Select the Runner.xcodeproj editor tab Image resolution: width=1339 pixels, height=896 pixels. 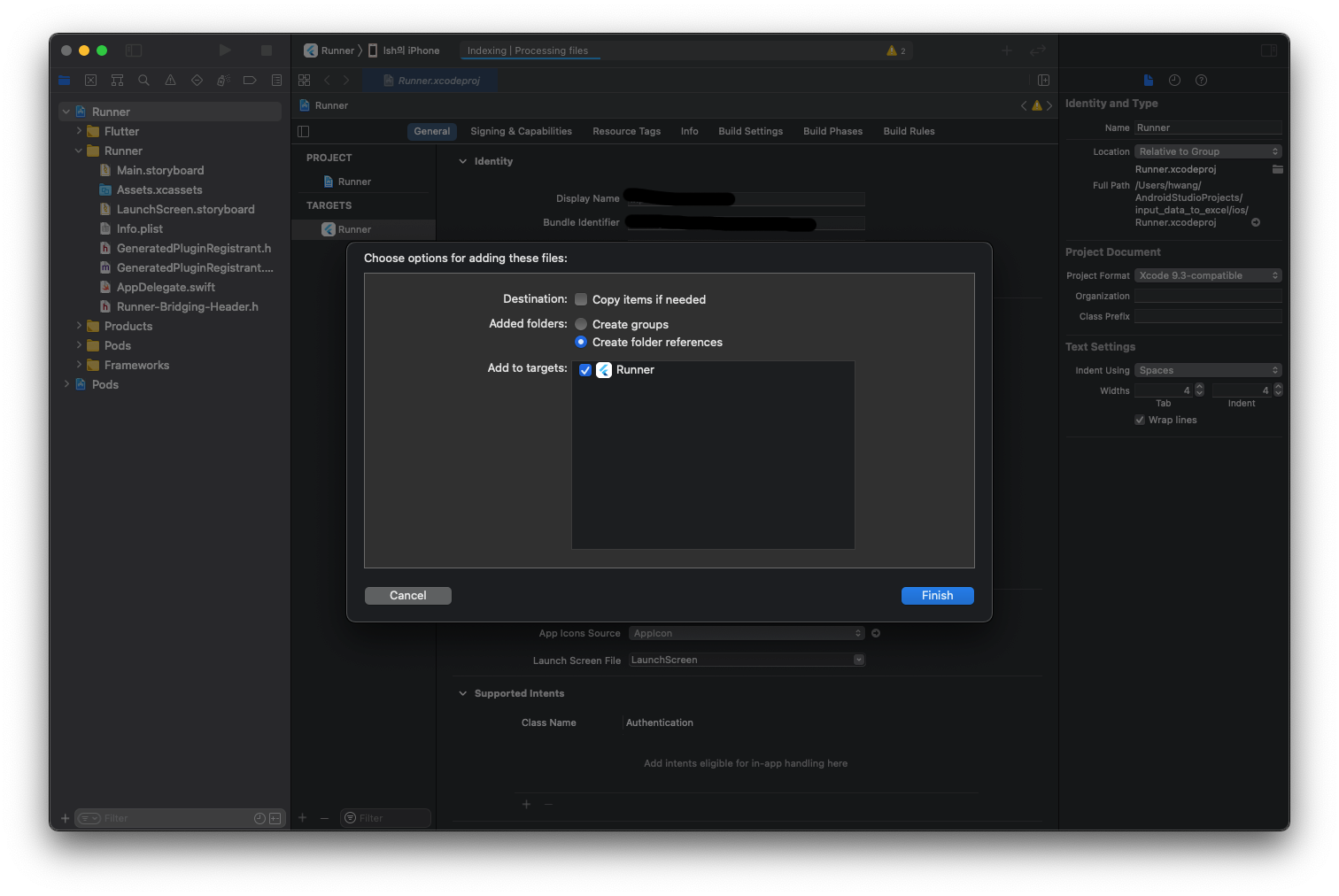point(431,81)
